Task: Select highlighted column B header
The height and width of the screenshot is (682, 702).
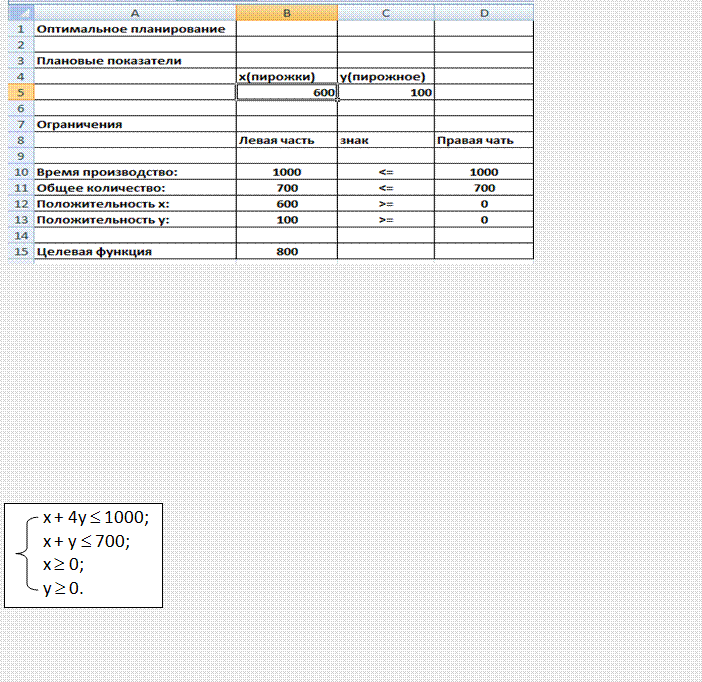Action: click(286, 13)
